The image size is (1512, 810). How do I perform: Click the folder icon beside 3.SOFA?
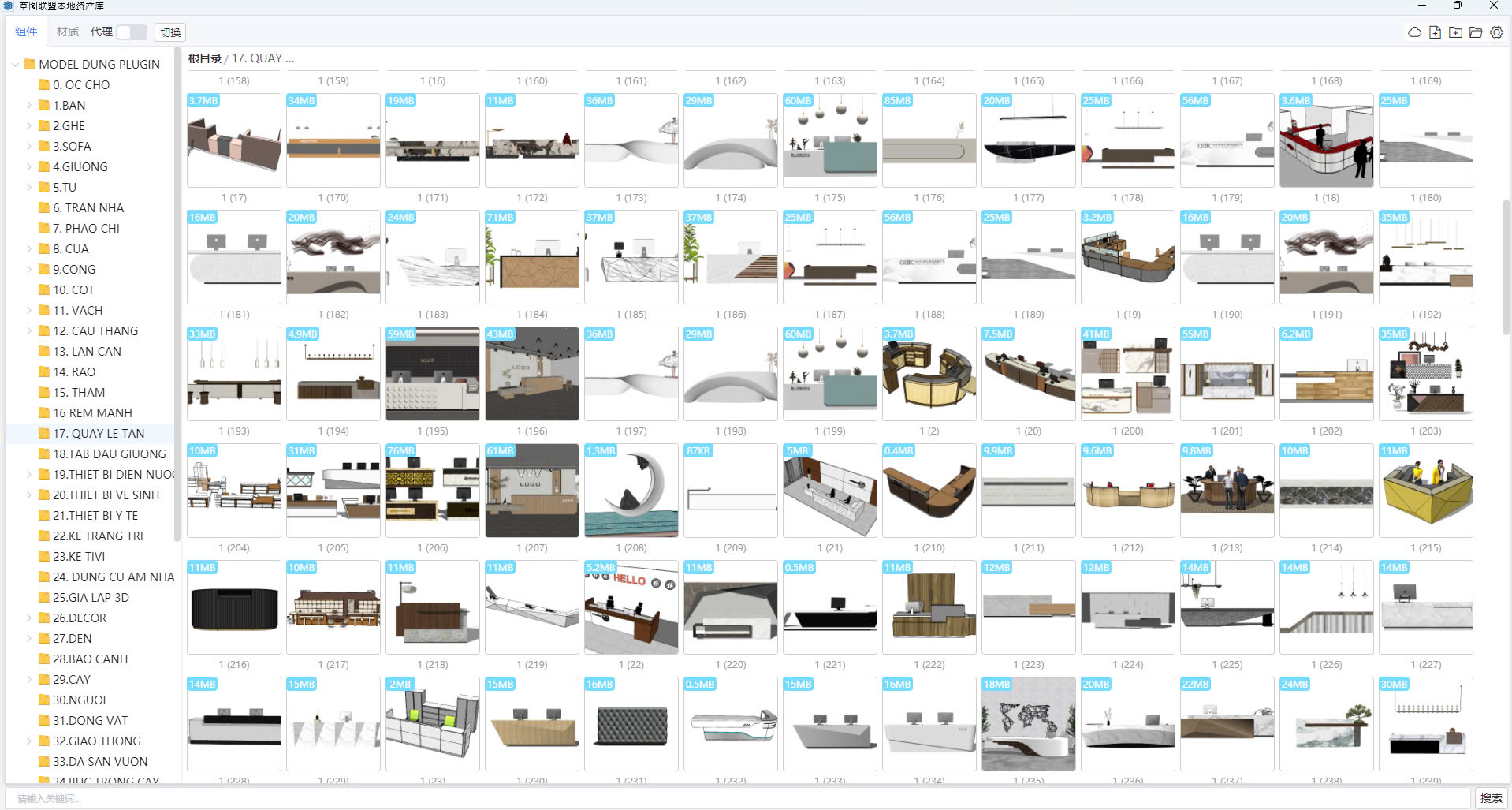point(44,147)
